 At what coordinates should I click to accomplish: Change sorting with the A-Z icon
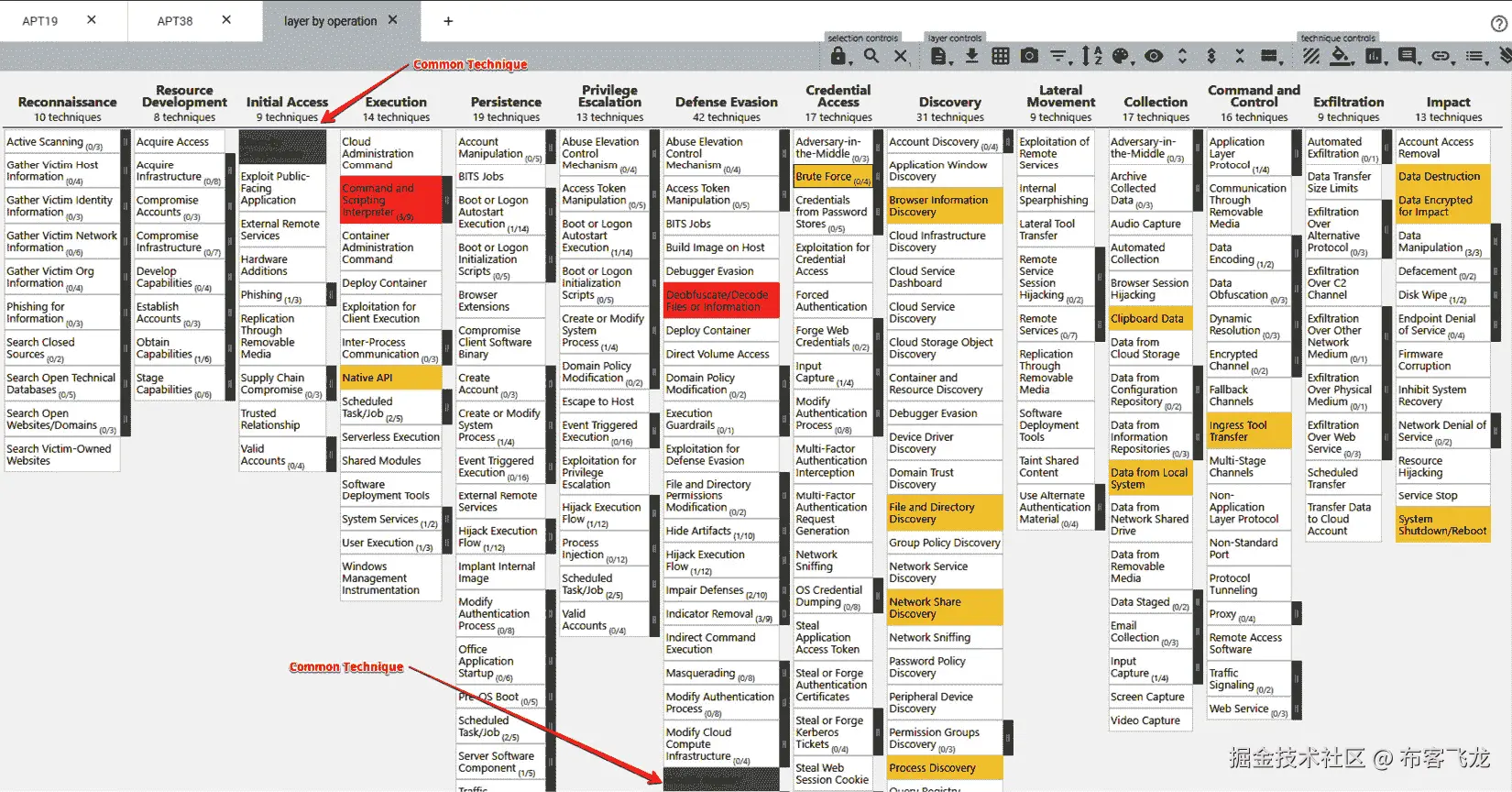coord(1091,57)
